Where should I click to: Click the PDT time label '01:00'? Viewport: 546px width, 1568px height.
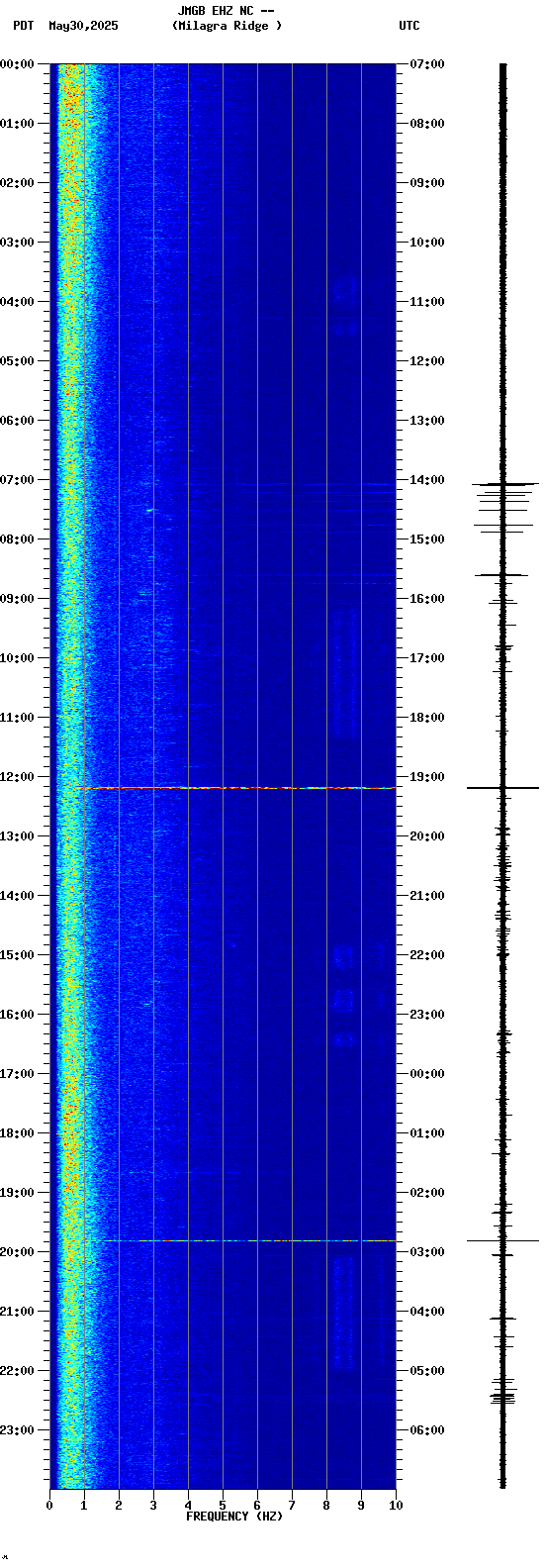17,124
